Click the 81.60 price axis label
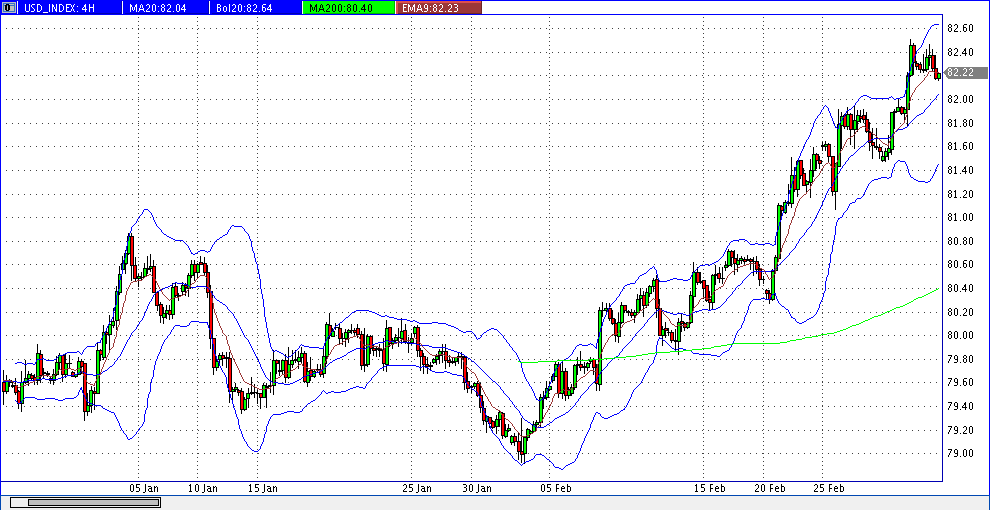 [x=960, y=146]
